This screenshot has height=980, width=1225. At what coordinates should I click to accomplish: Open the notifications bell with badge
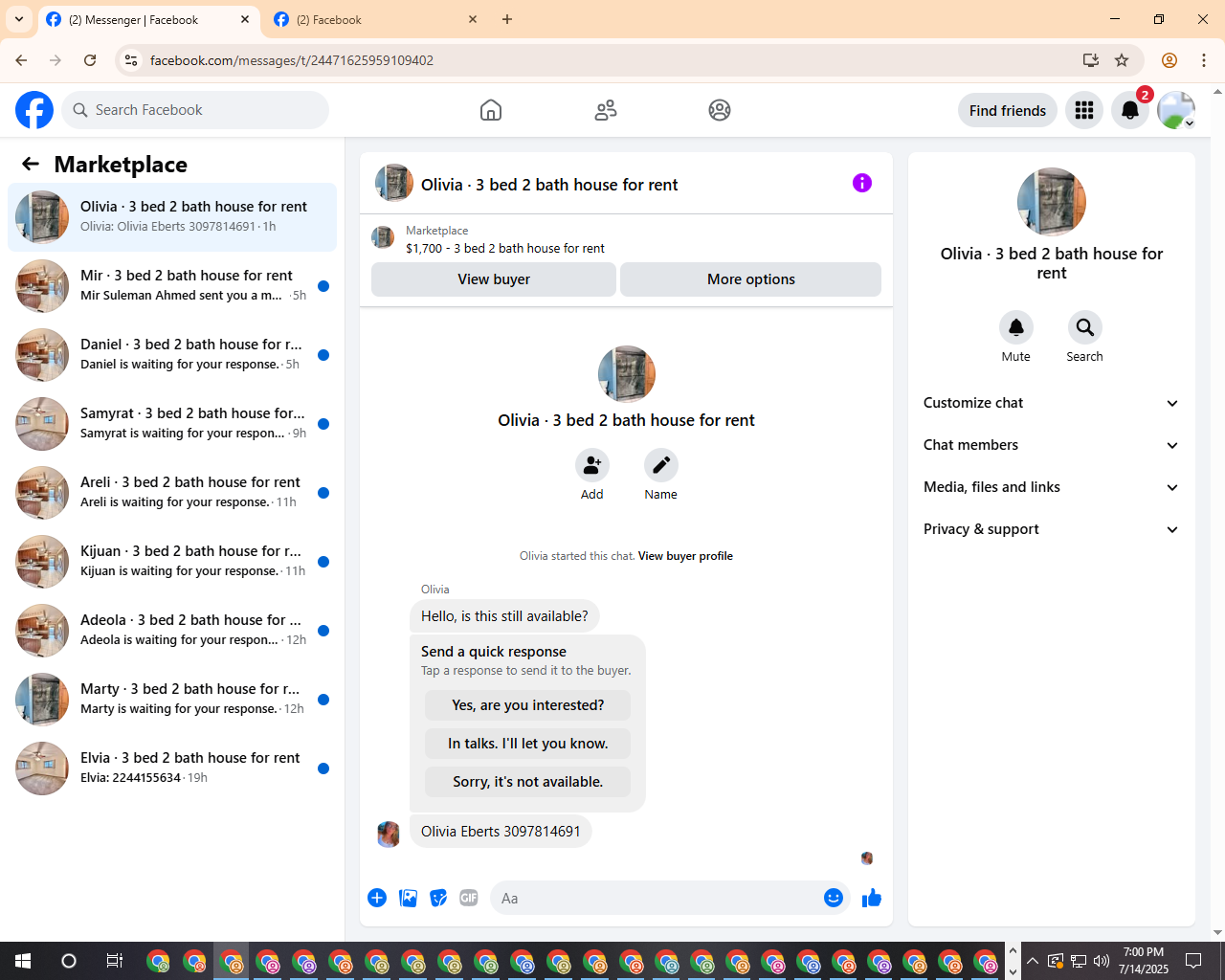coord(1130,110)
